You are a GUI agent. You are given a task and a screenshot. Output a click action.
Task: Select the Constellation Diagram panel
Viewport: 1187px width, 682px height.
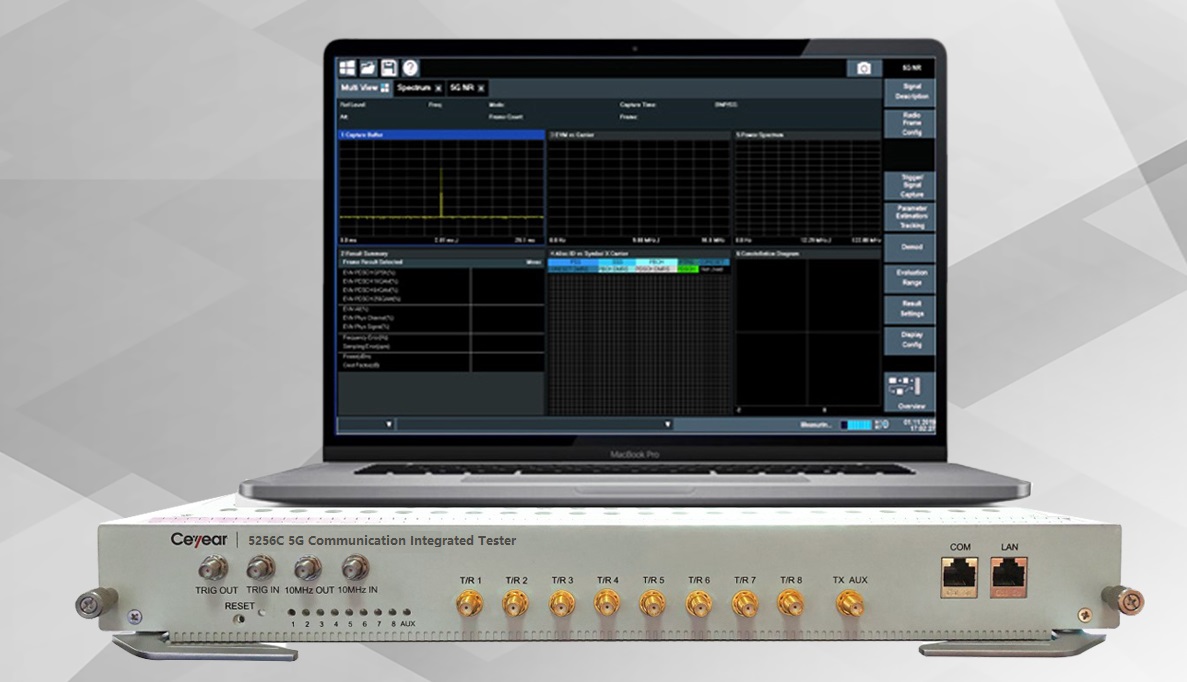tap(808, 332)
